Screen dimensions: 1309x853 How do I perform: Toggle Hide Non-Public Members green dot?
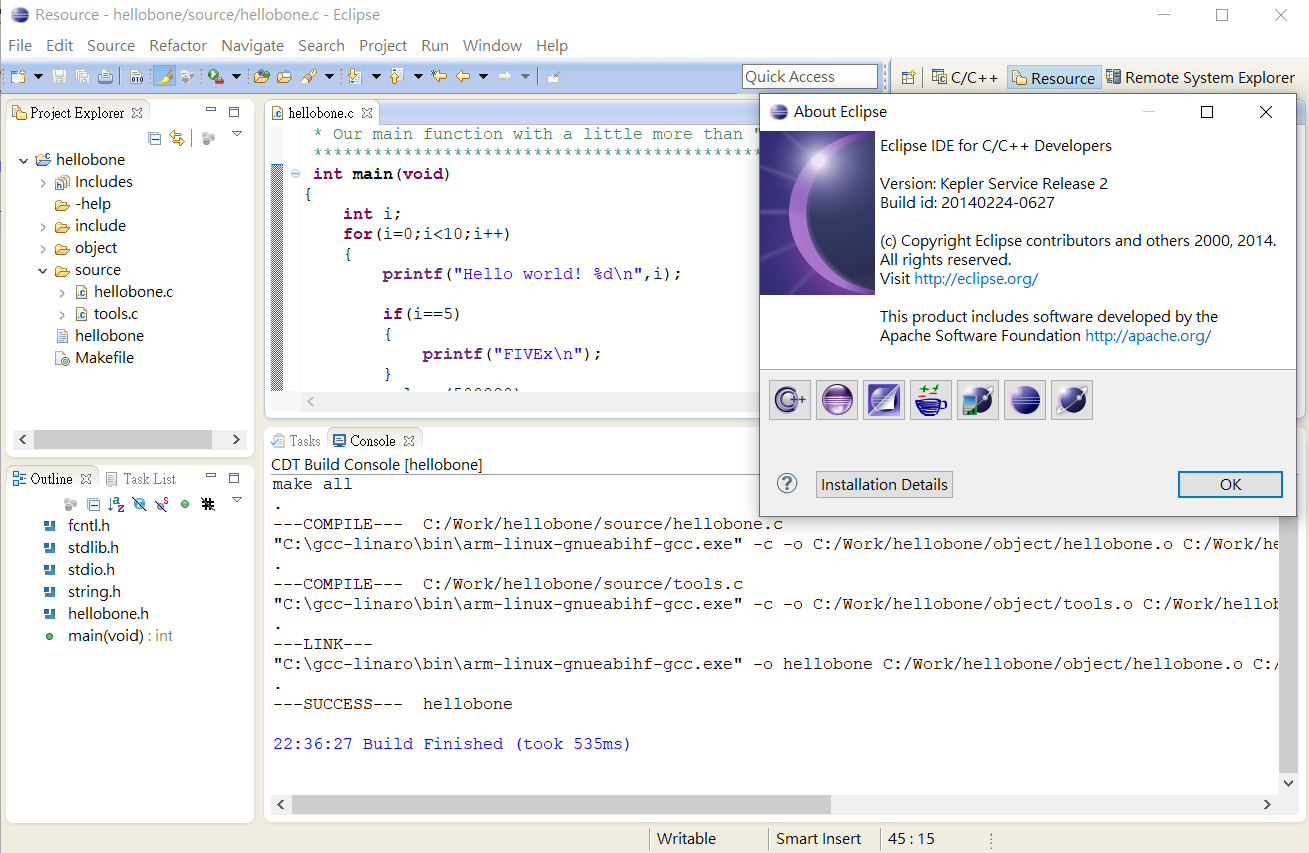(x=185, y=504)
